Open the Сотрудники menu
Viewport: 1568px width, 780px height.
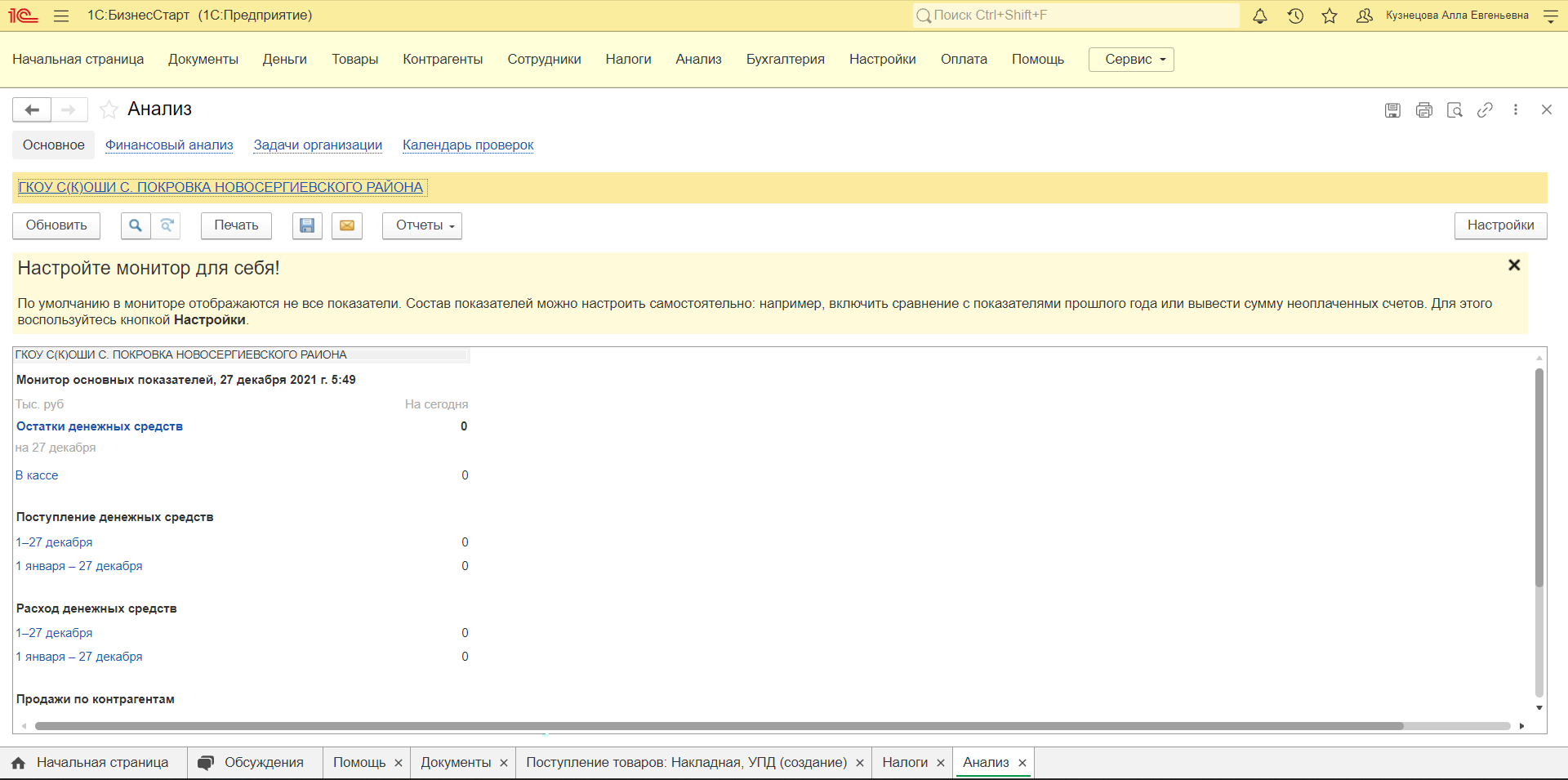point(545,60)
